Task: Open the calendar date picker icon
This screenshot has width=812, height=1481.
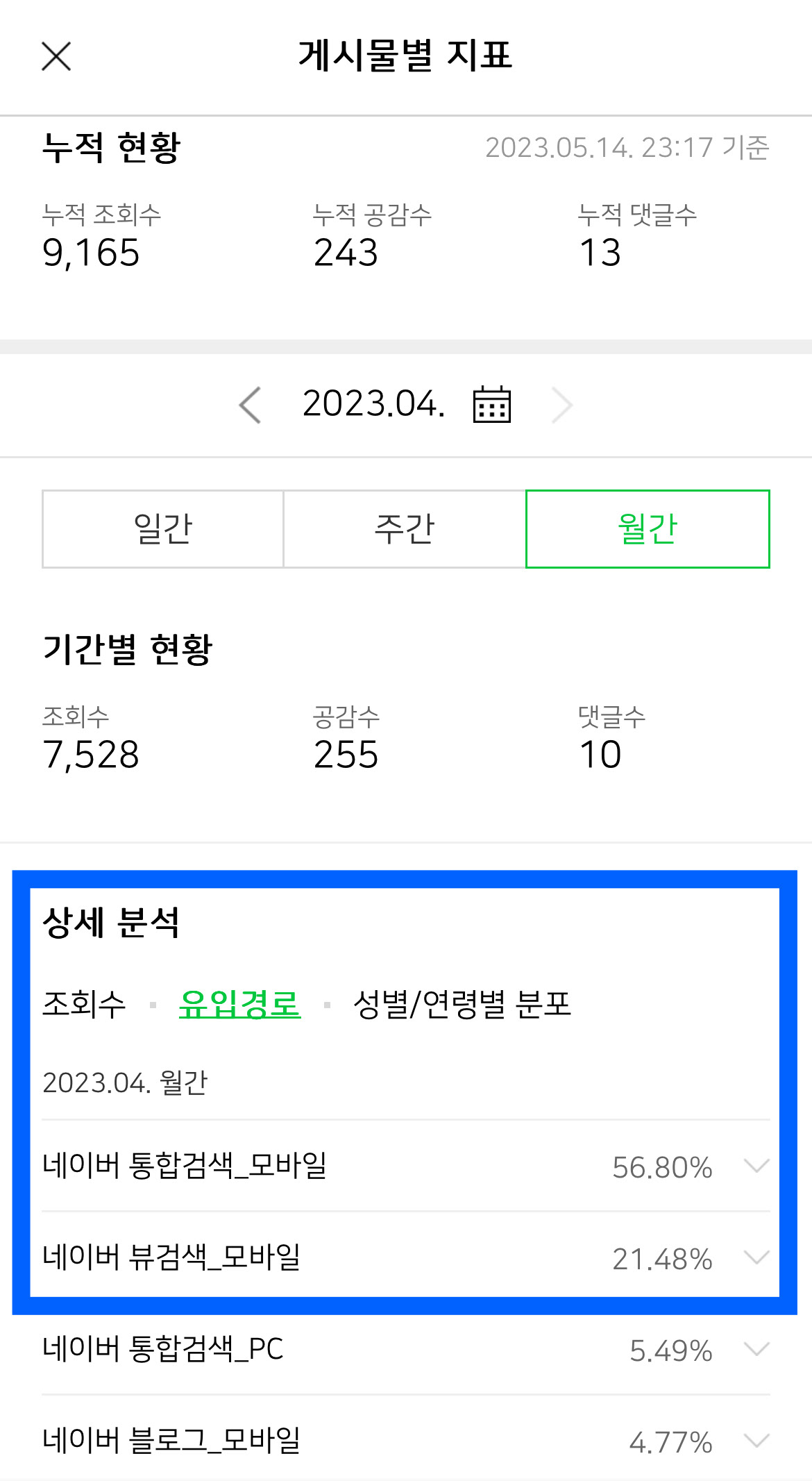Action: [x=491, y=405]
